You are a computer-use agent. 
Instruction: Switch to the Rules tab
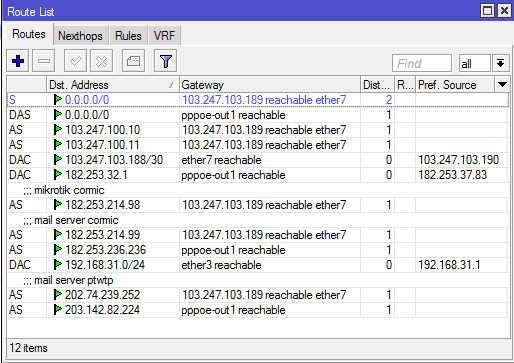coord(128,36)
